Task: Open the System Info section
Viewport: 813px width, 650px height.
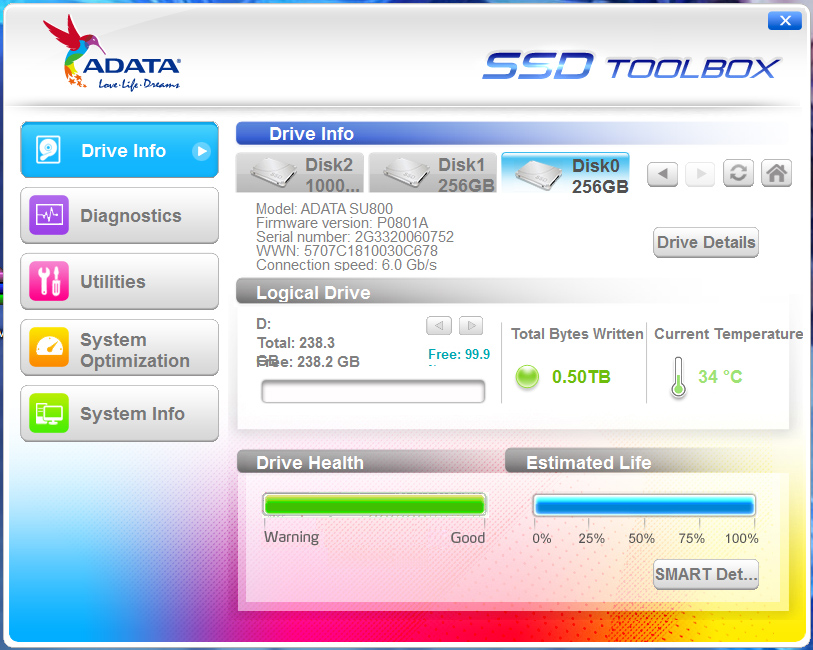Action: pos(119,414)
